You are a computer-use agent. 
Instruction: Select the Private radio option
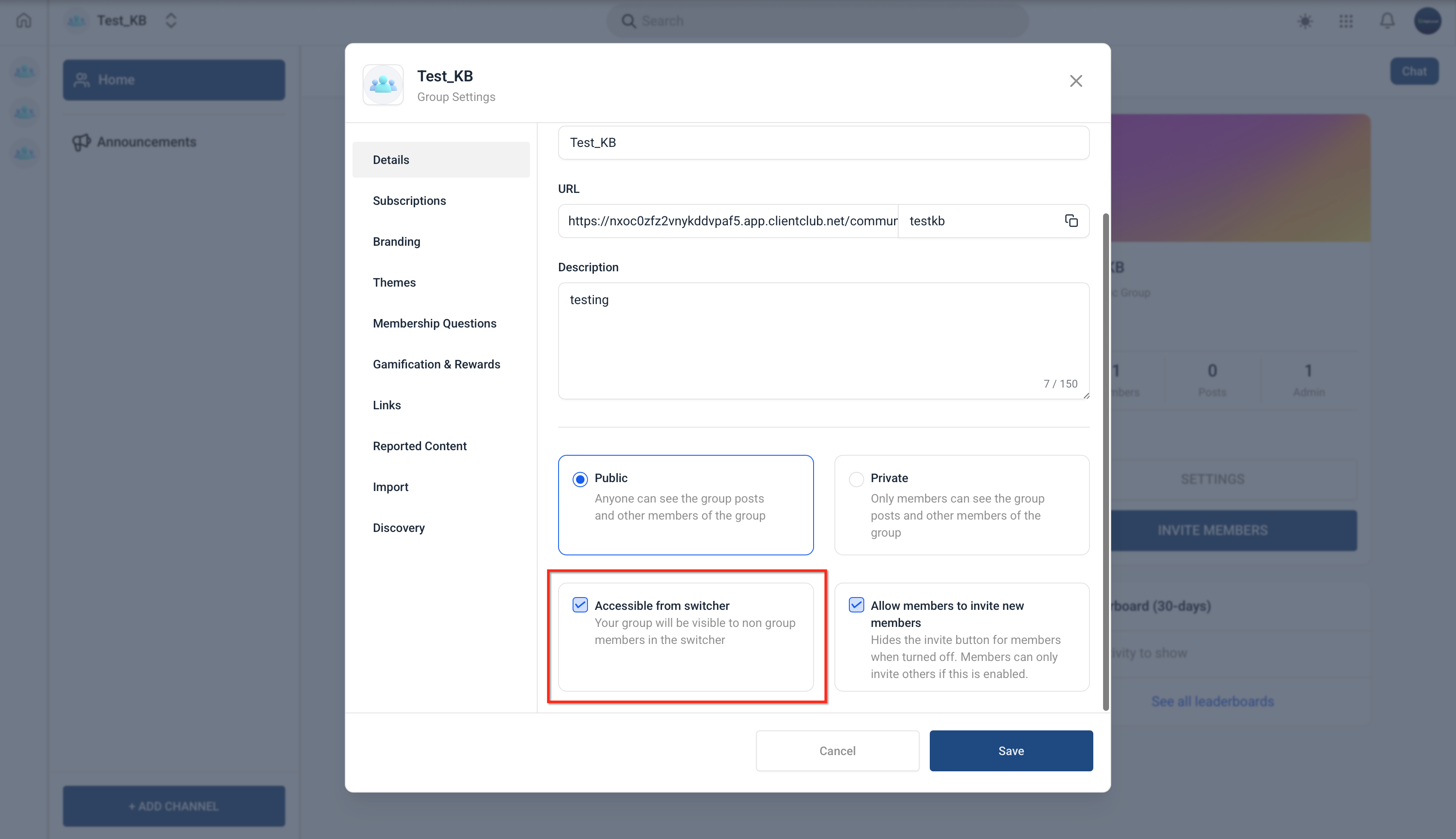click(856, 479)
